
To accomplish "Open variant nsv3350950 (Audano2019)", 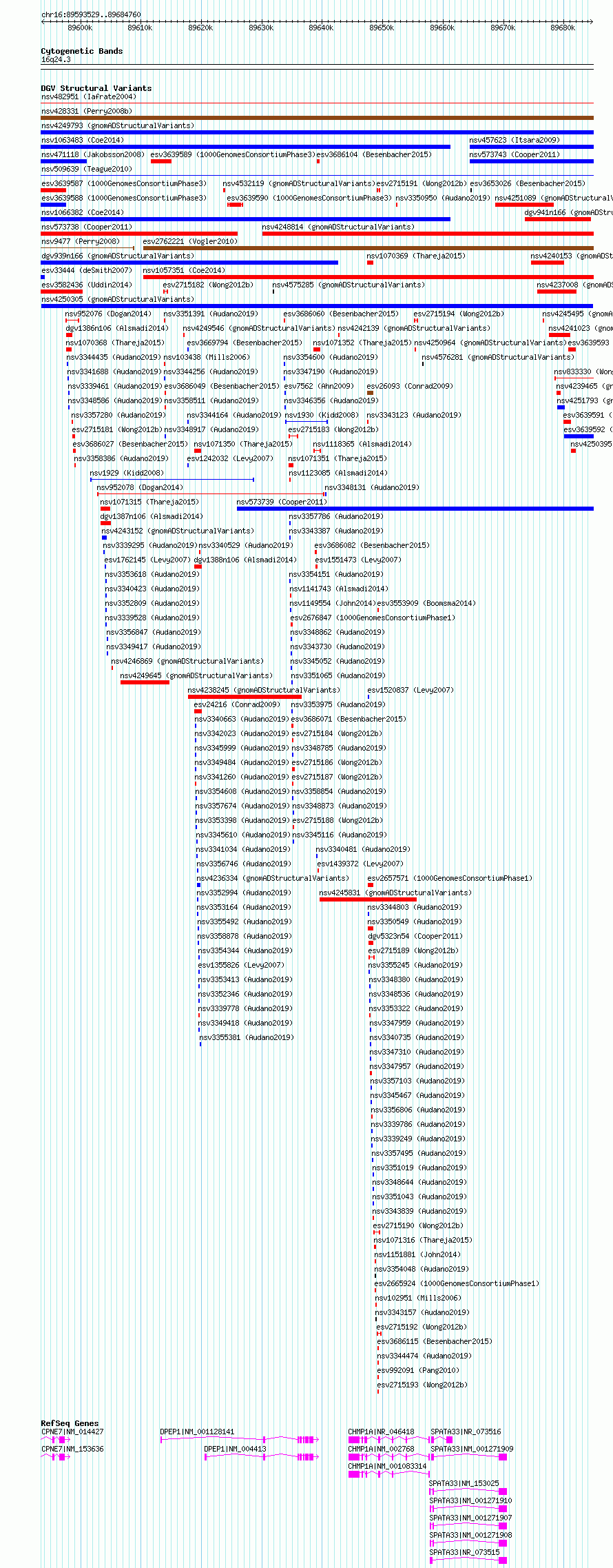I will tap(443, 198).
